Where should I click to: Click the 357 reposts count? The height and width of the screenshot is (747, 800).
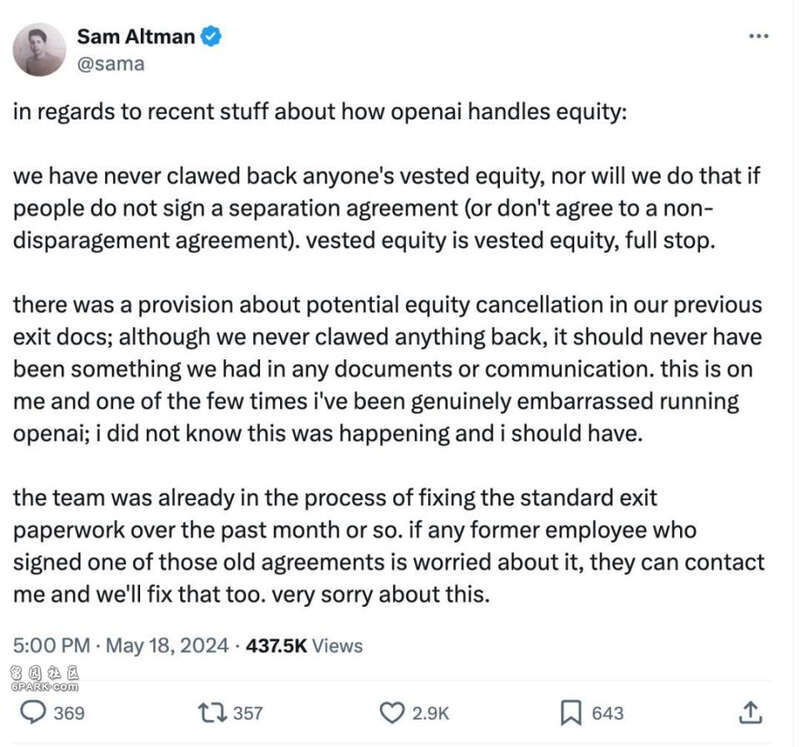pos(247,713)
